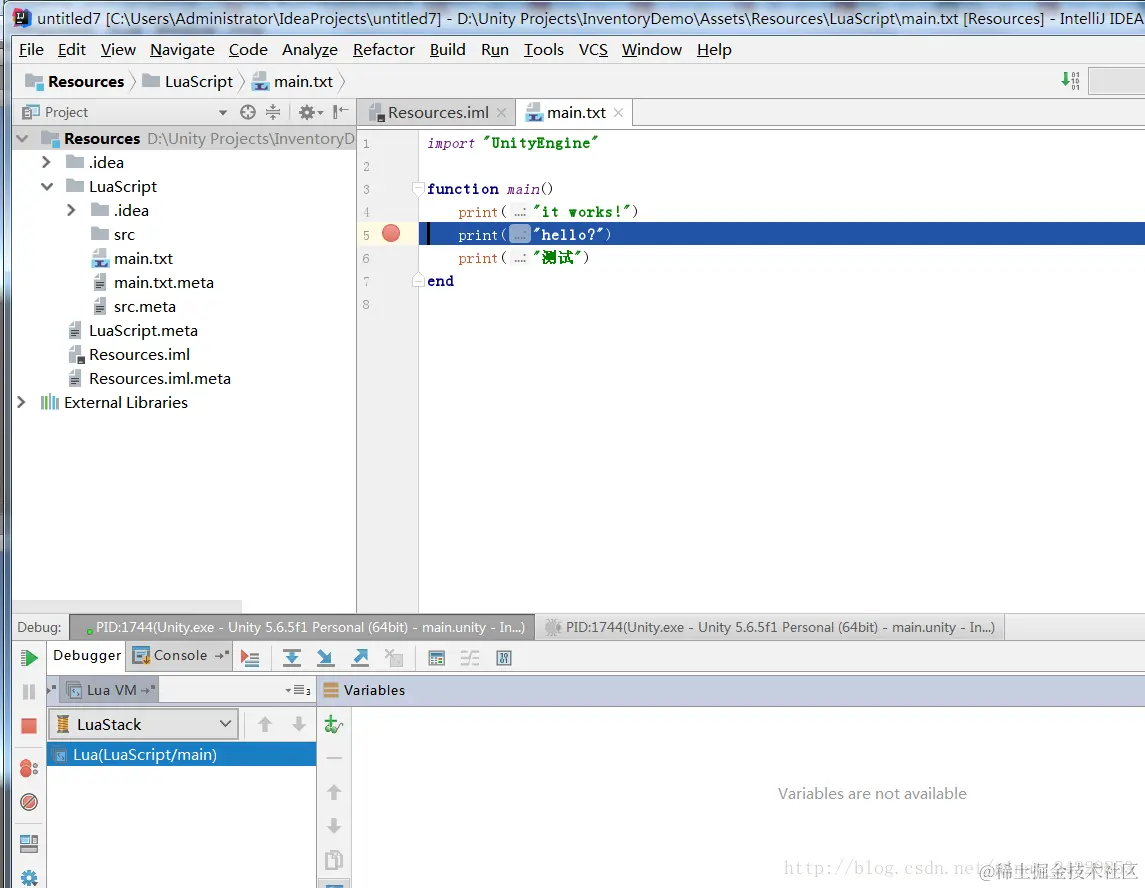Restore debug layout icon
Viewport: 1145px width, 888px height.
pyautogui.click(x=29, y=843)
